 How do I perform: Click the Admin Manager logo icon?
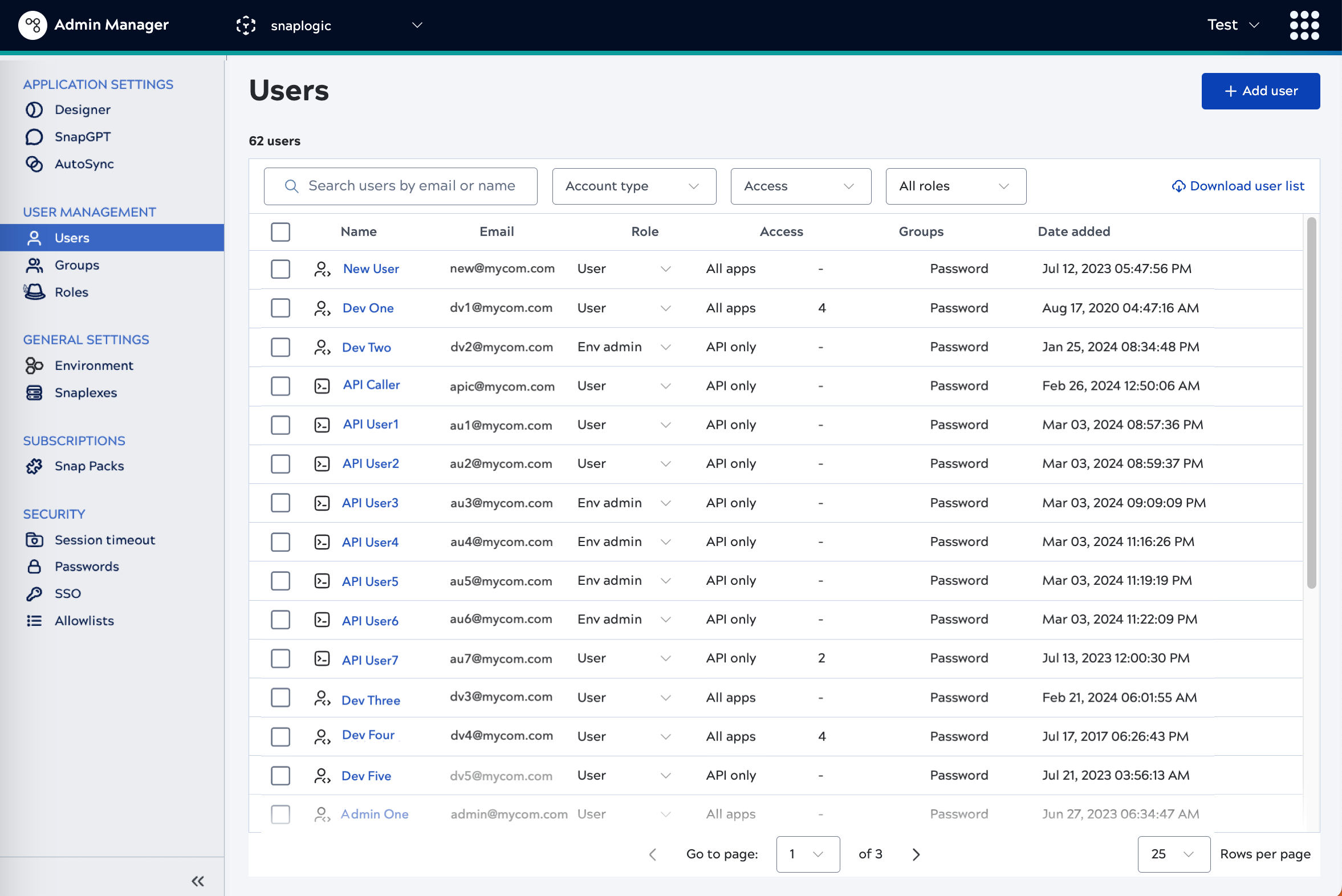click(32, 25)
